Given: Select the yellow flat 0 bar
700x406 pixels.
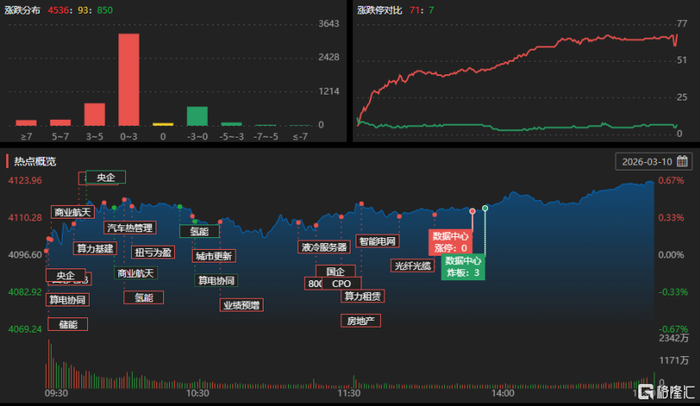Looking at the screenshot, I should (163, 125).
